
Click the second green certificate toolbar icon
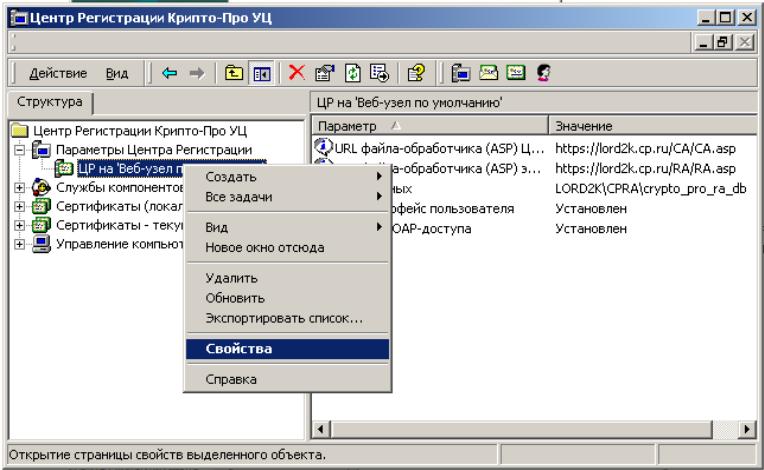tap(516, 73)
